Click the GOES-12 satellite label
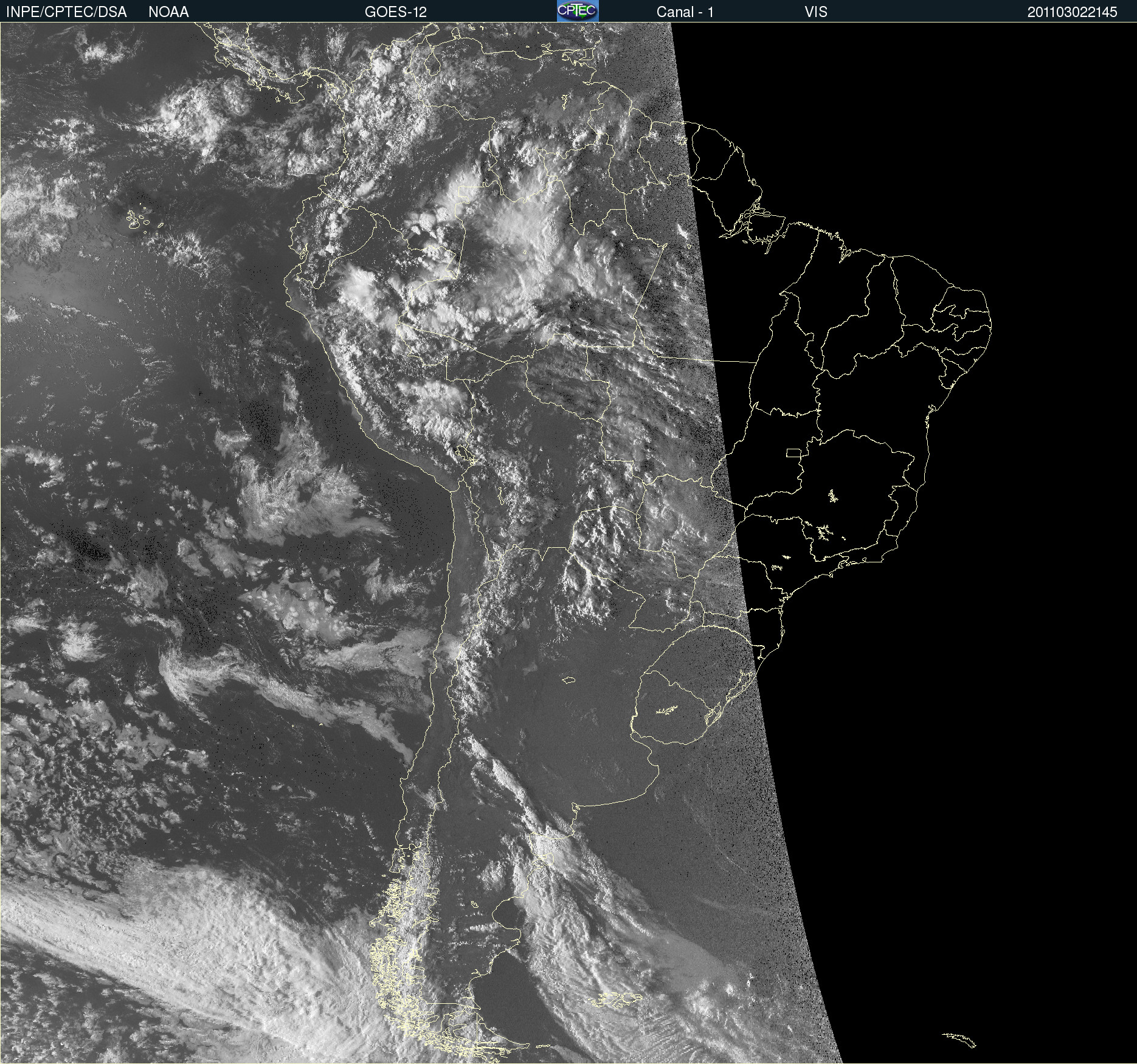 [x=396, y=12]
